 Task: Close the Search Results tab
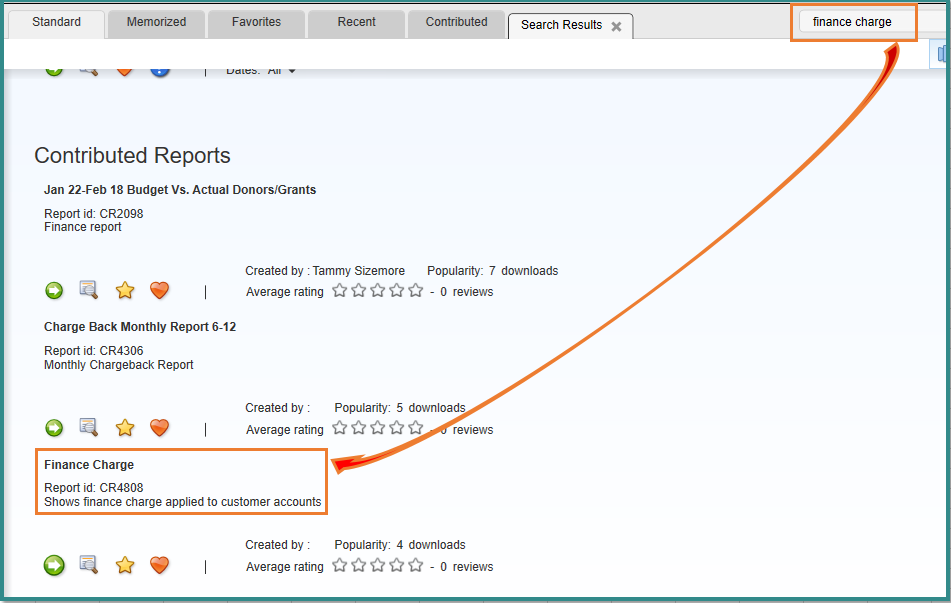click(x=616, y=26)
